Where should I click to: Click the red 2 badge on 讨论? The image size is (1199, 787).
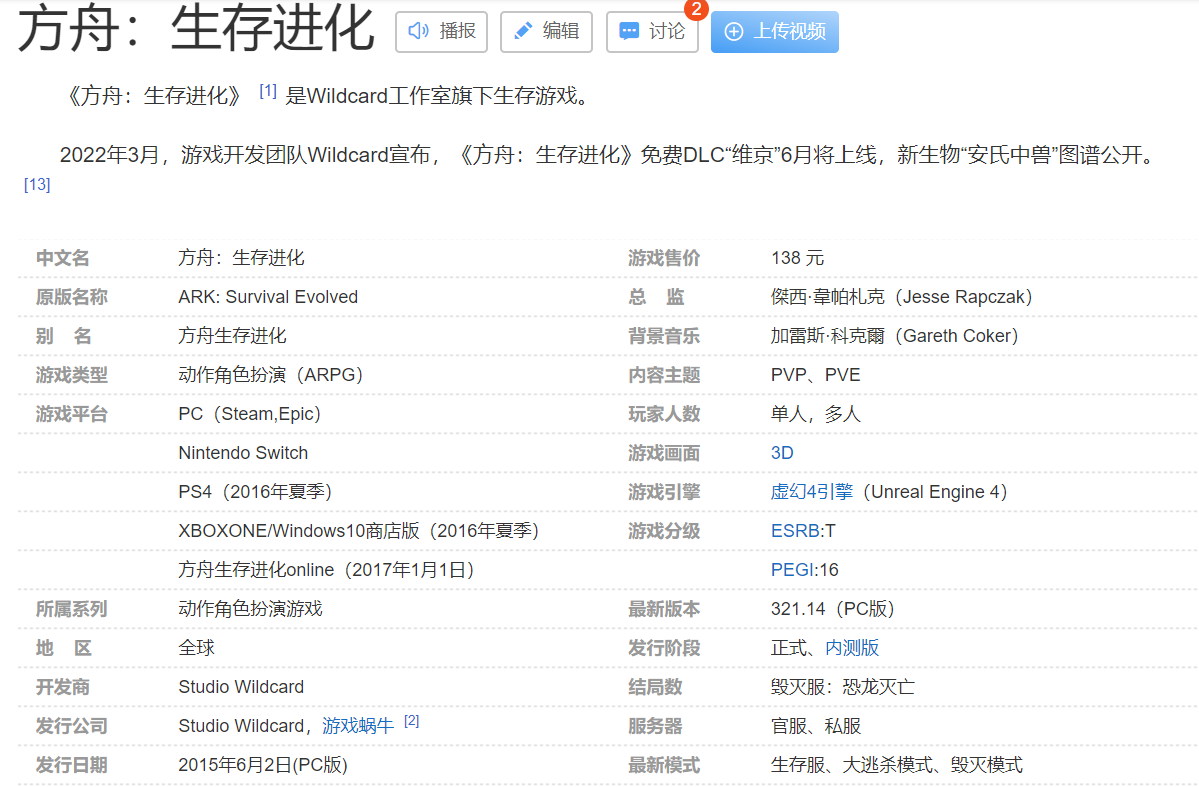click(x=695, y=9)
